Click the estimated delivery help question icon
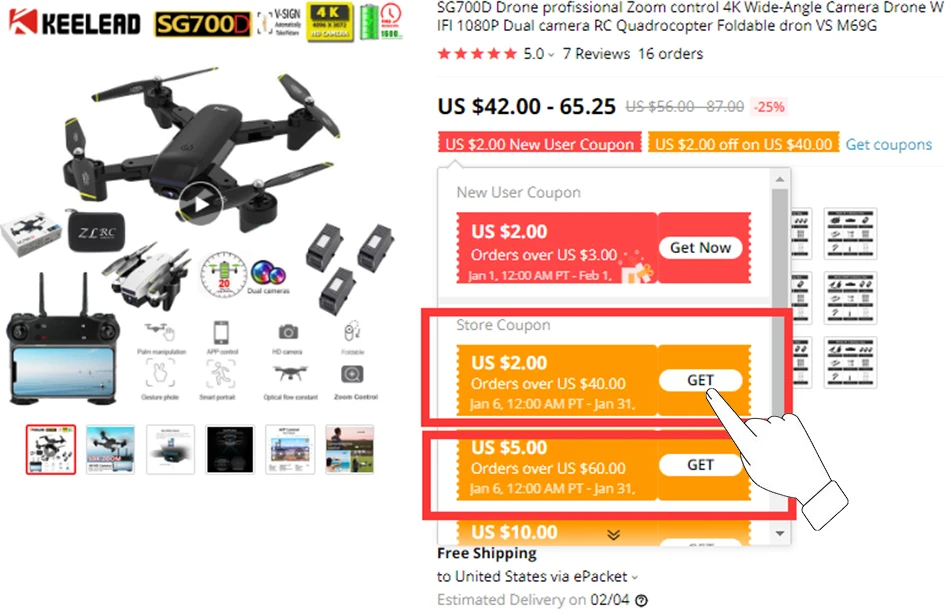 (x=641, y=600)
